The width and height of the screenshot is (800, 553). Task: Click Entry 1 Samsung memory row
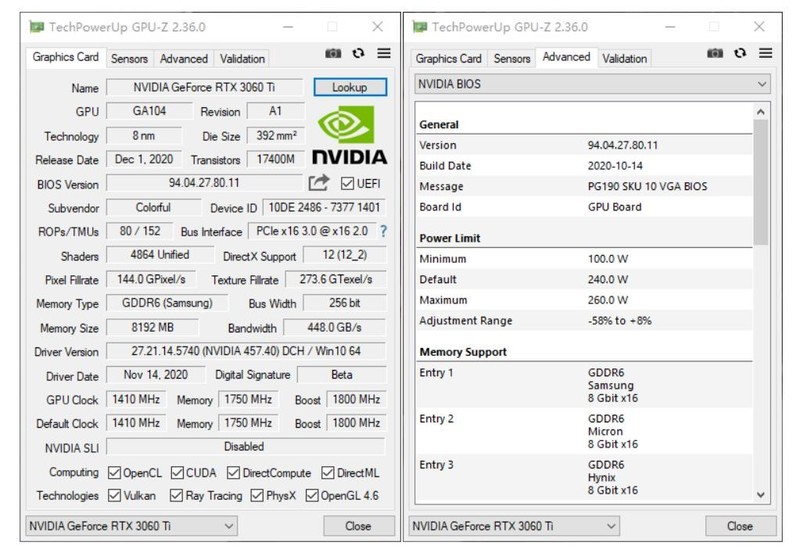point(584,385)
